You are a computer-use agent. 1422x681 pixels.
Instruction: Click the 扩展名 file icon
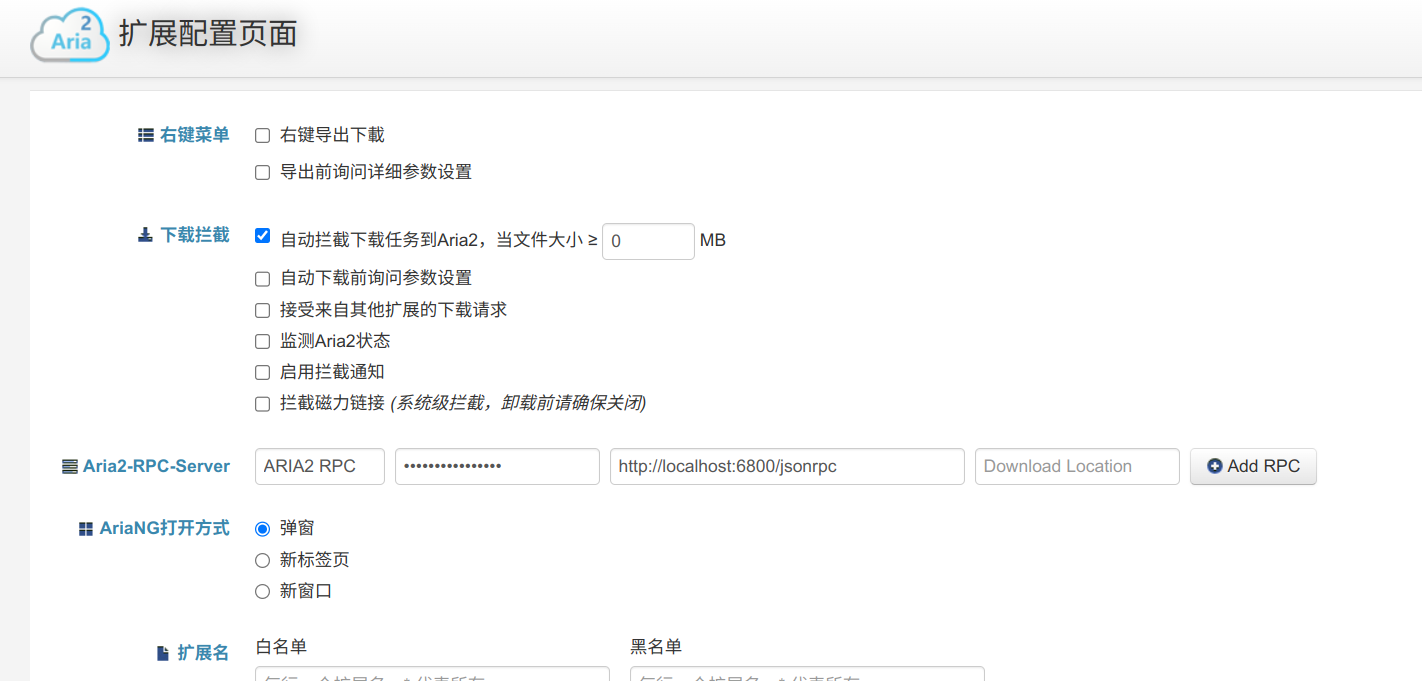163,653
